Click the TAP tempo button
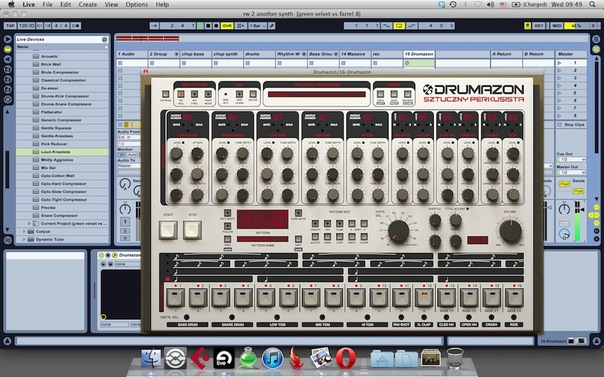The image size is (604, 377). pyautogui.click(x=10, y=26)
